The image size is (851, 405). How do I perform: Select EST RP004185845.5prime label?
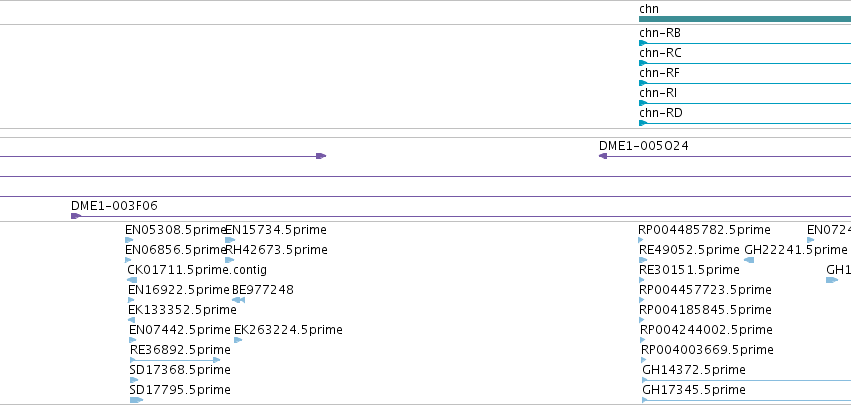[706, 311]
